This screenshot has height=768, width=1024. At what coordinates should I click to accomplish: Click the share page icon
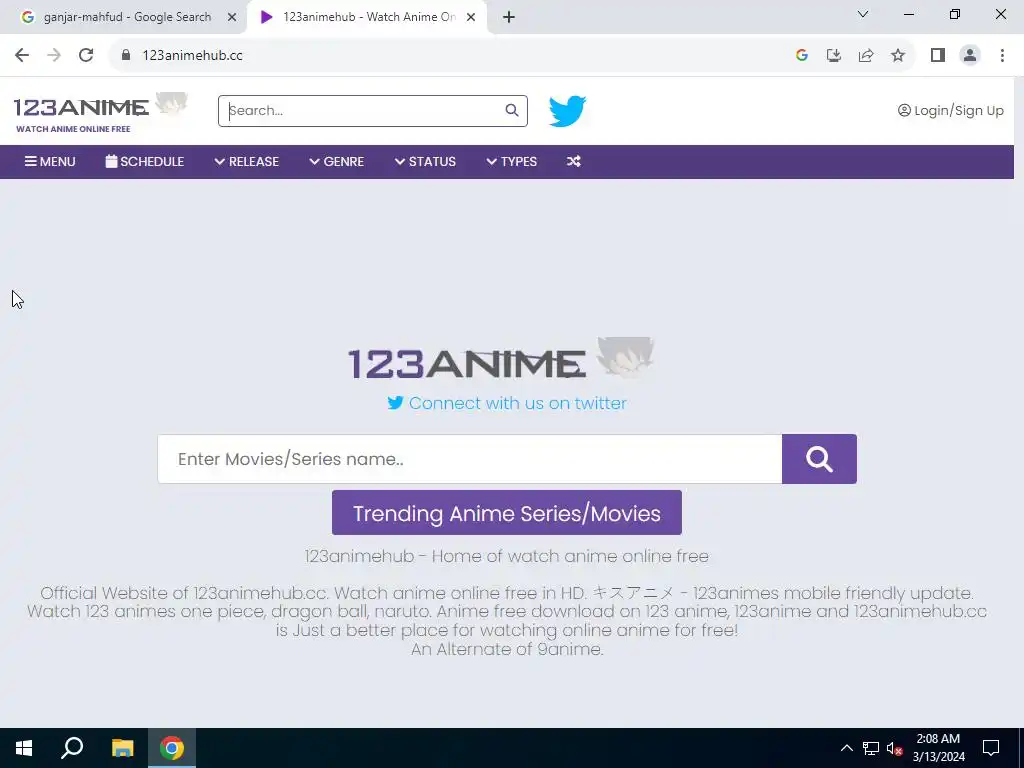pos(866,56)
